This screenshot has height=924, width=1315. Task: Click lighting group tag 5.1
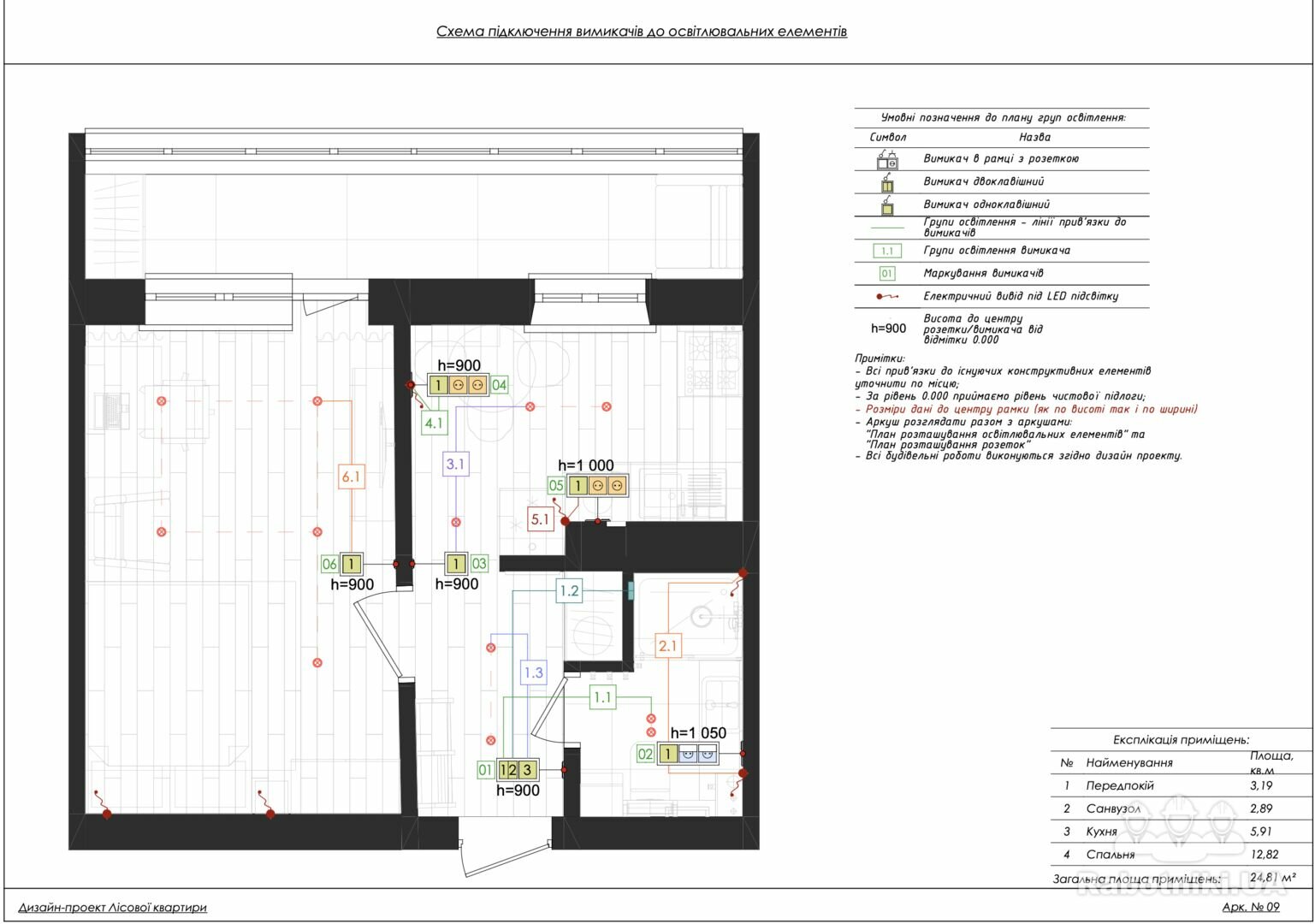541,518
